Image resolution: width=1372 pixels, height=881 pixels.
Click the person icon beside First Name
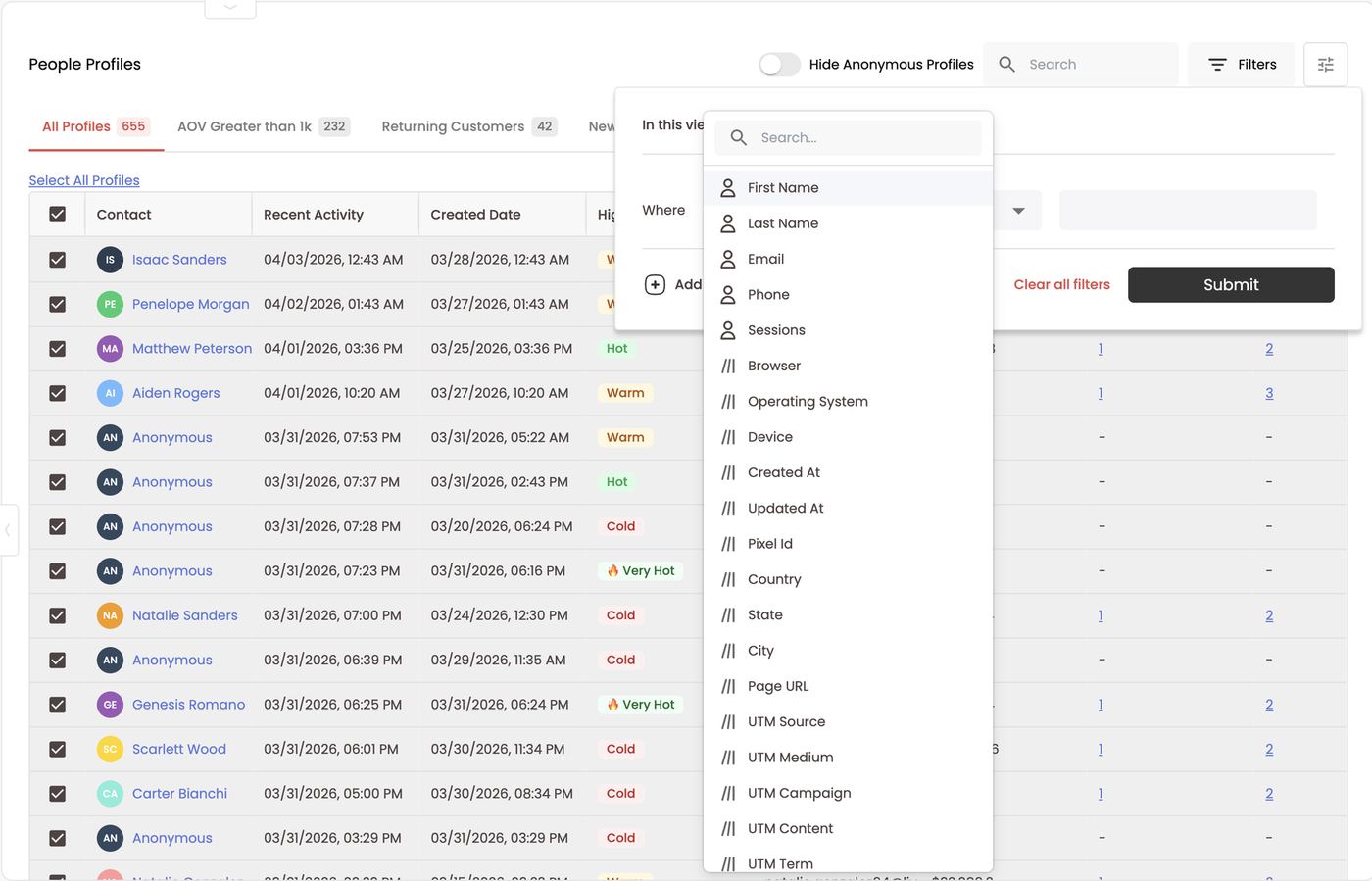(x=728, y=188)
